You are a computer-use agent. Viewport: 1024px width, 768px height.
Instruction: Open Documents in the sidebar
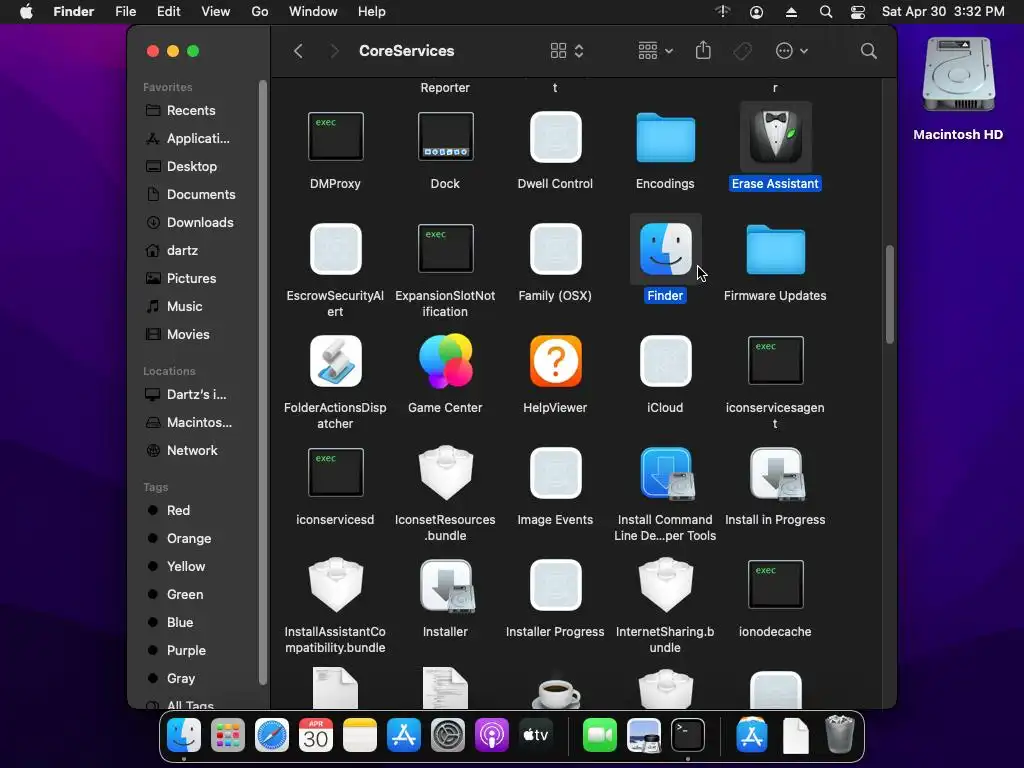click(x=200, y=195)
